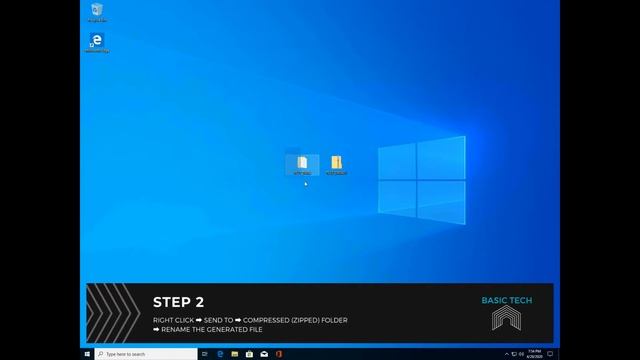This screenshot has width=640, height=360.
Task: Click the taskbar search box
Action: 146,354
